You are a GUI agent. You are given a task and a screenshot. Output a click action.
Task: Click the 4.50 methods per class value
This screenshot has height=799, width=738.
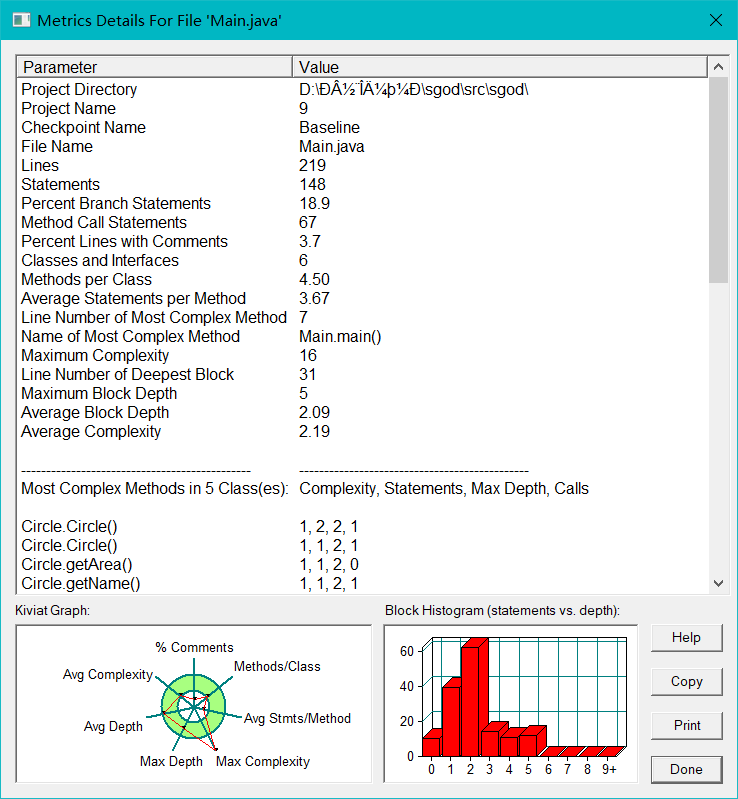[314, 279]
